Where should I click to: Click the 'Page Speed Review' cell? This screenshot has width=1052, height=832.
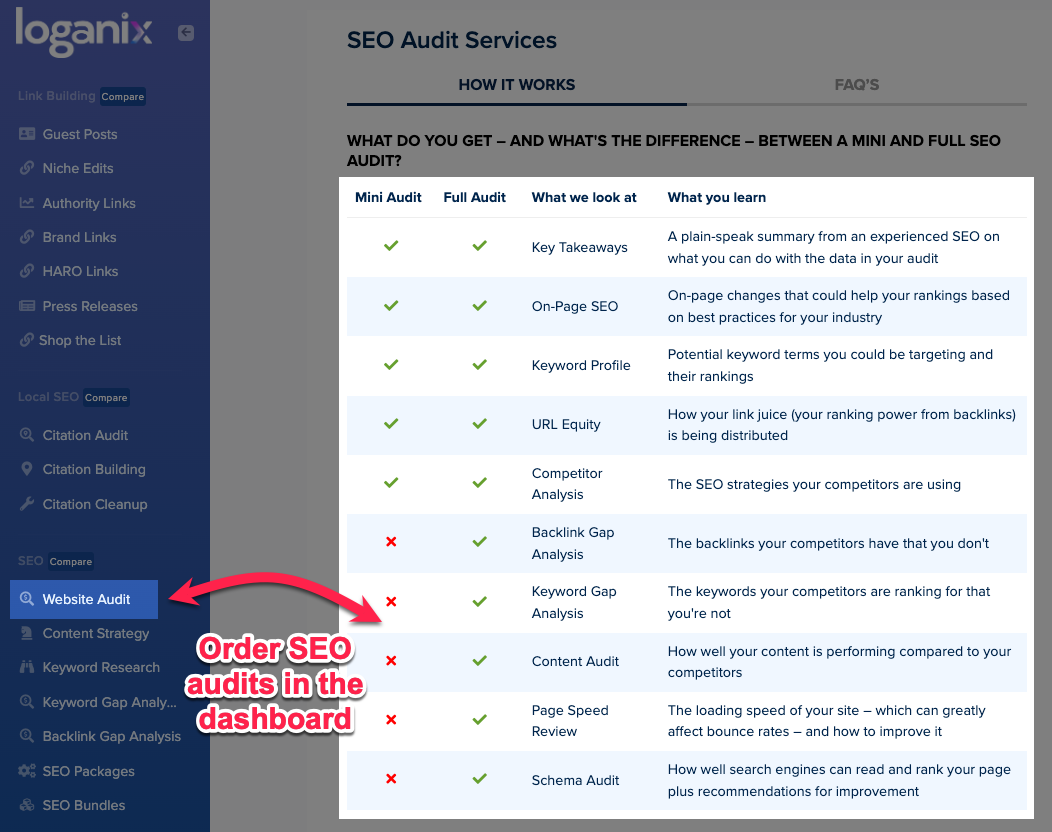[570, 721]
